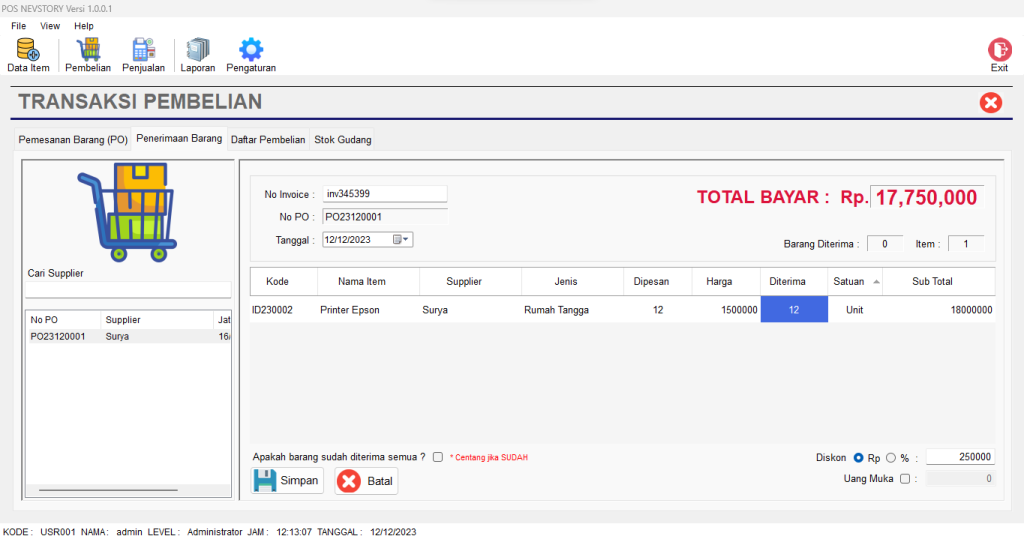Screen dimensions: 1024x539
Task: Open the File menu
Action: pos(18,26)
